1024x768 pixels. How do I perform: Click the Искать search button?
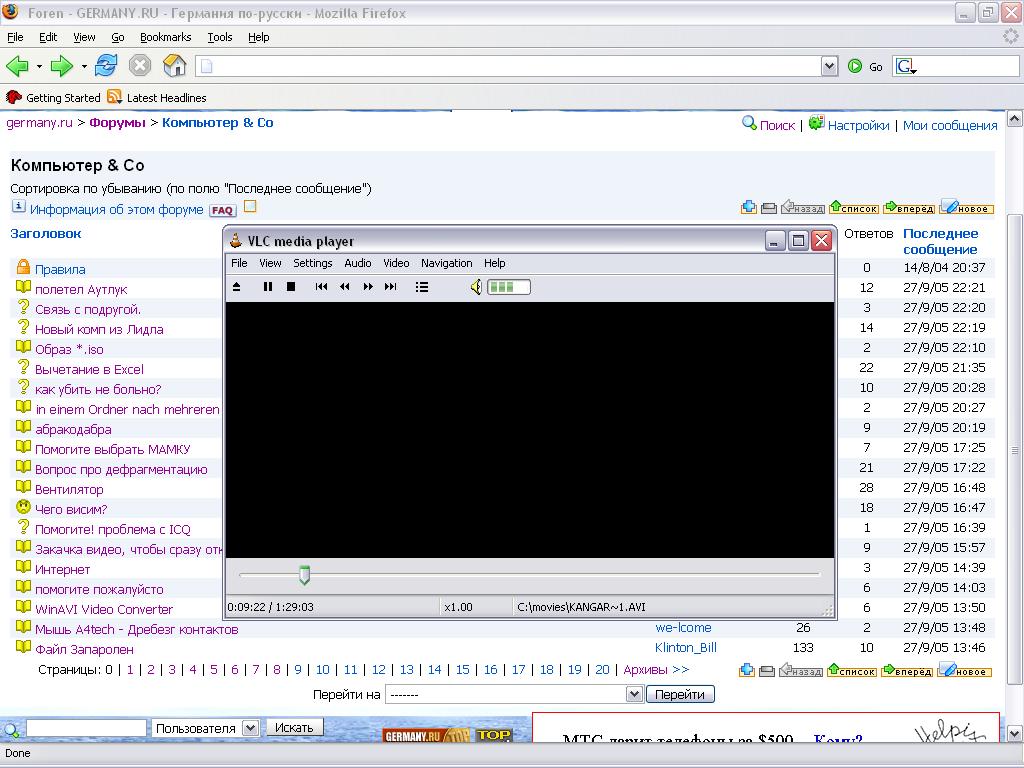tap(294, 728)
